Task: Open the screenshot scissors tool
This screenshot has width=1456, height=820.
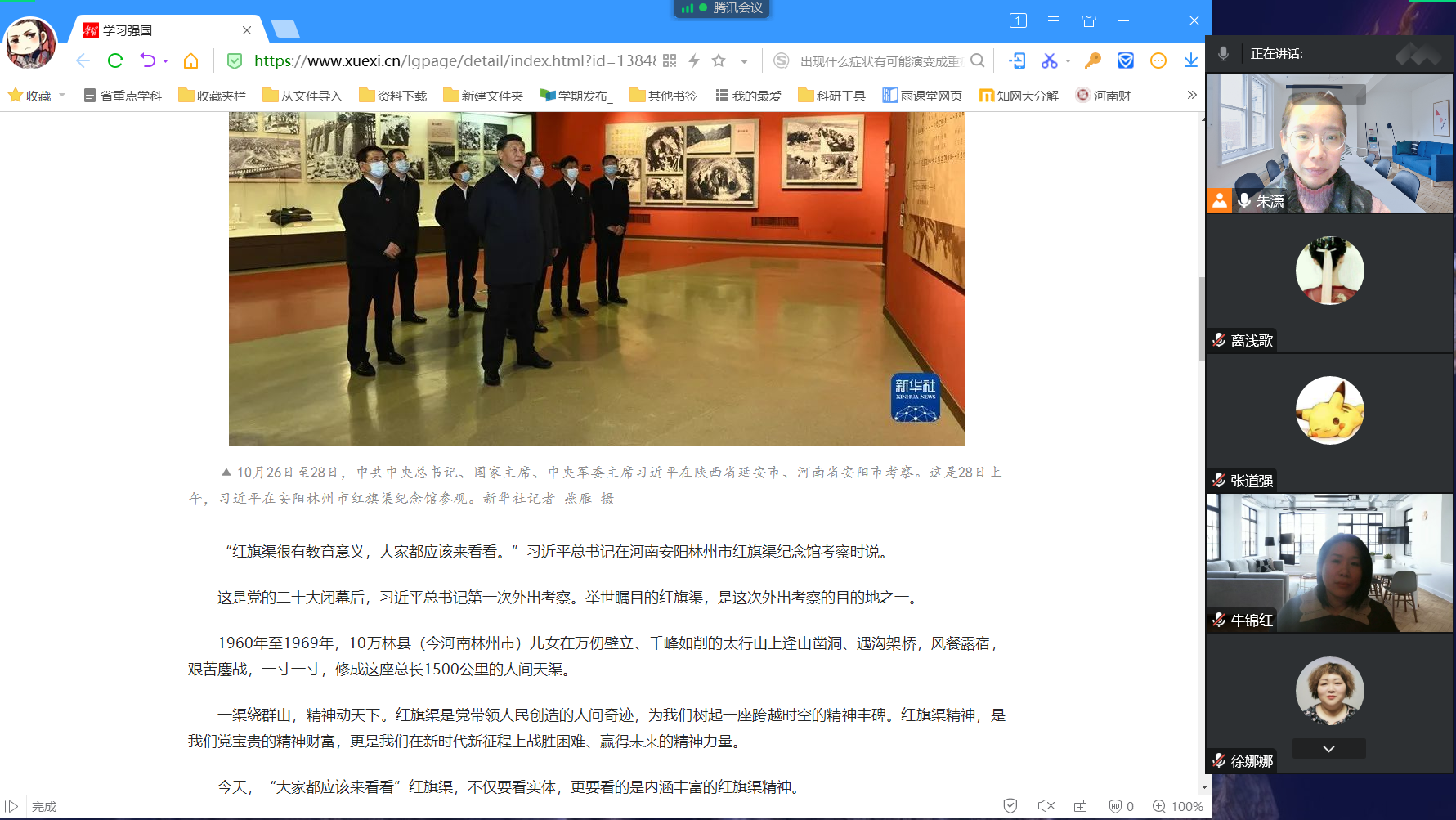Action: pos(1049,60)
